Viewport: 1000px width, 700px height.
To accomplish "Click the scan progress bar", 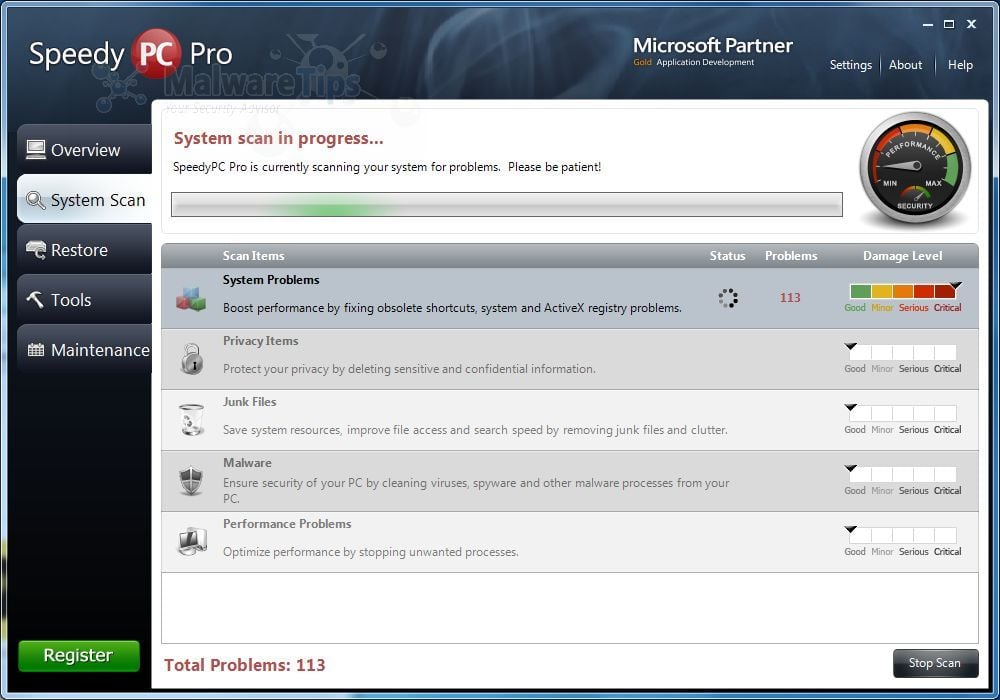I will point(507,205).
